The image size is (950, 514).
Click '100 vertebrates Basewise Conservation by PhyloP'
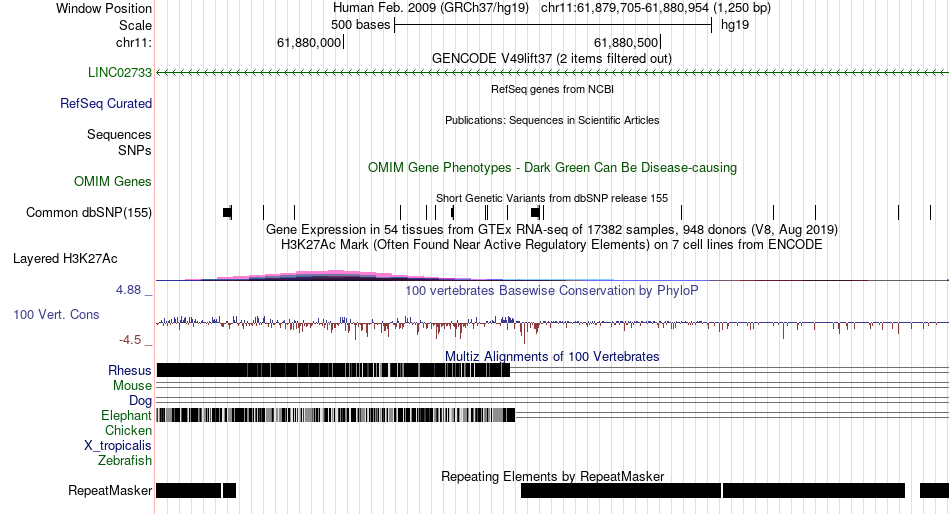coord(552,290)
